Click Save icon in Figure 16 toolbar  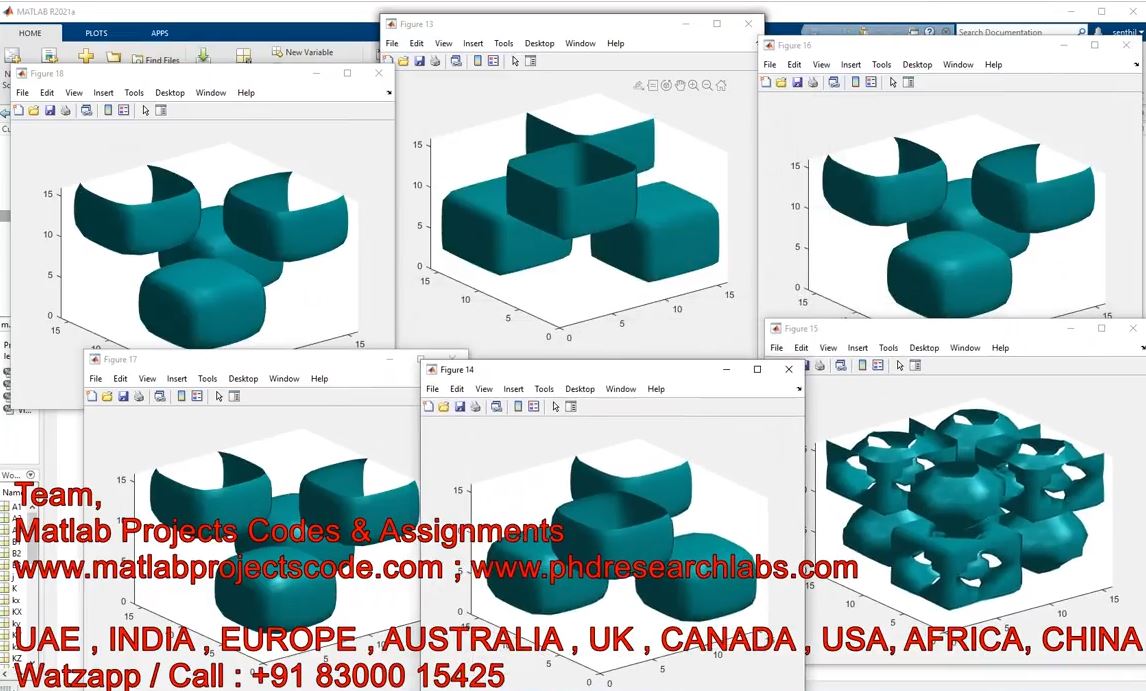point(797,82)
